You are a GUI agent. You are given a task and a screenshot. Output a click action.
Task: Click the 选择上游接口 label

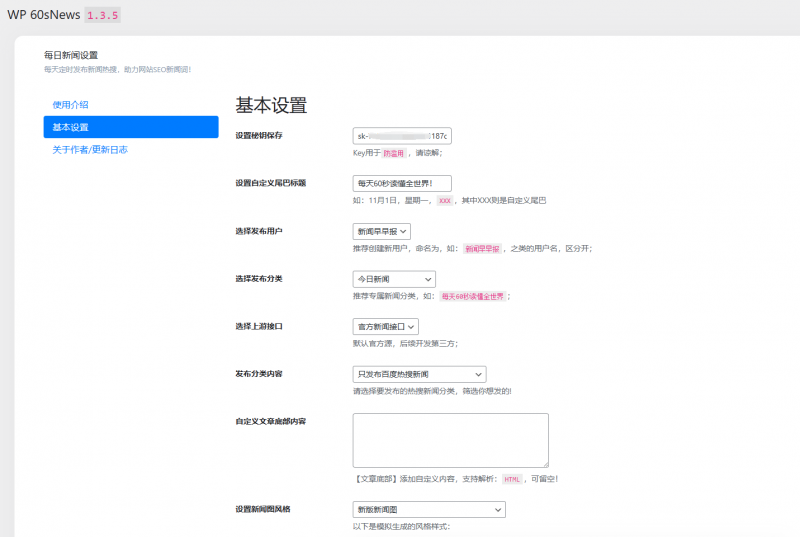click(x=259, y=326)
